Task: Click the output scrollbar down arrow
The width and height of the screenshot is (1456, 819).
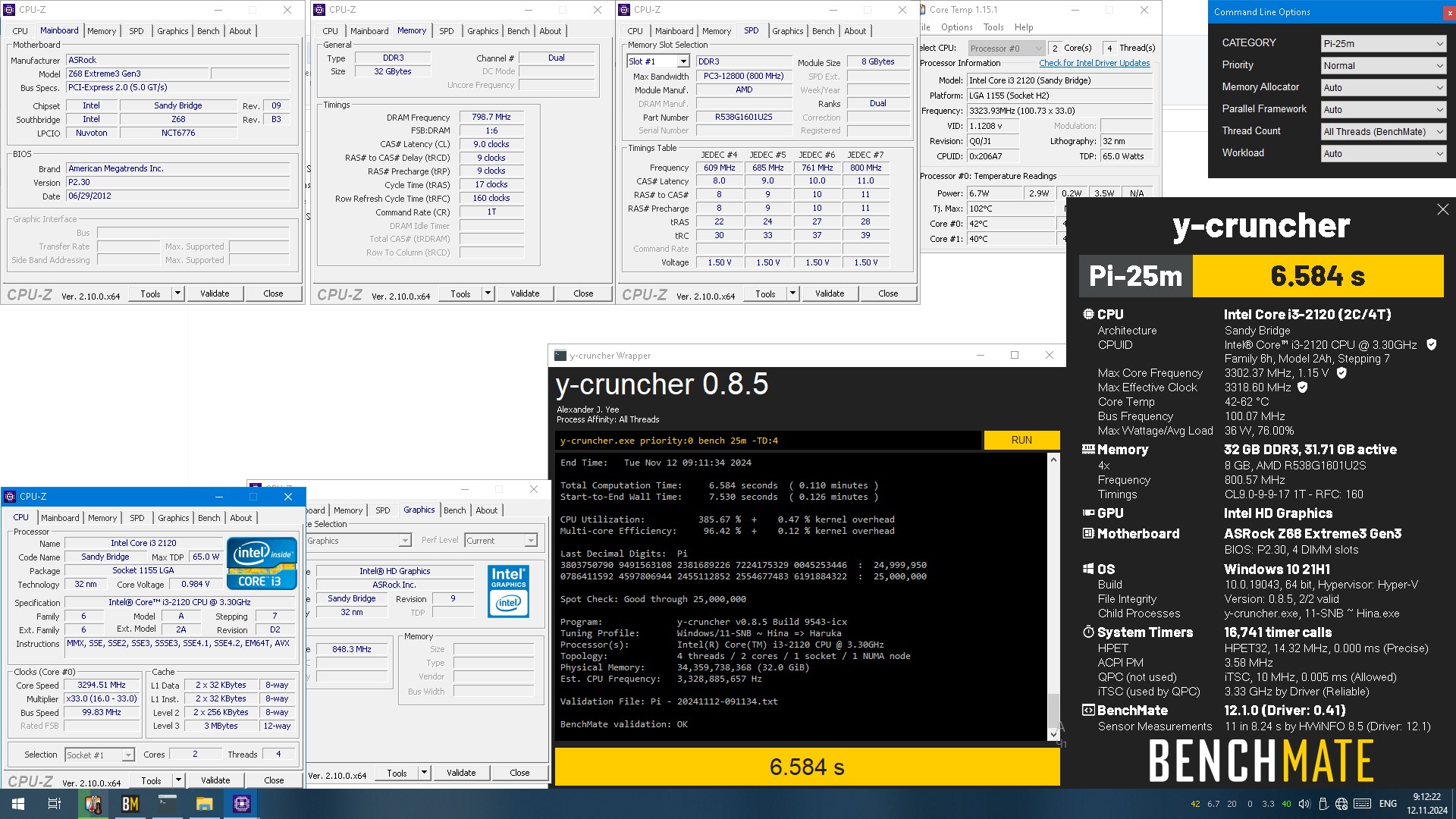Action: pyautogui.click(x=1053, y=734)
